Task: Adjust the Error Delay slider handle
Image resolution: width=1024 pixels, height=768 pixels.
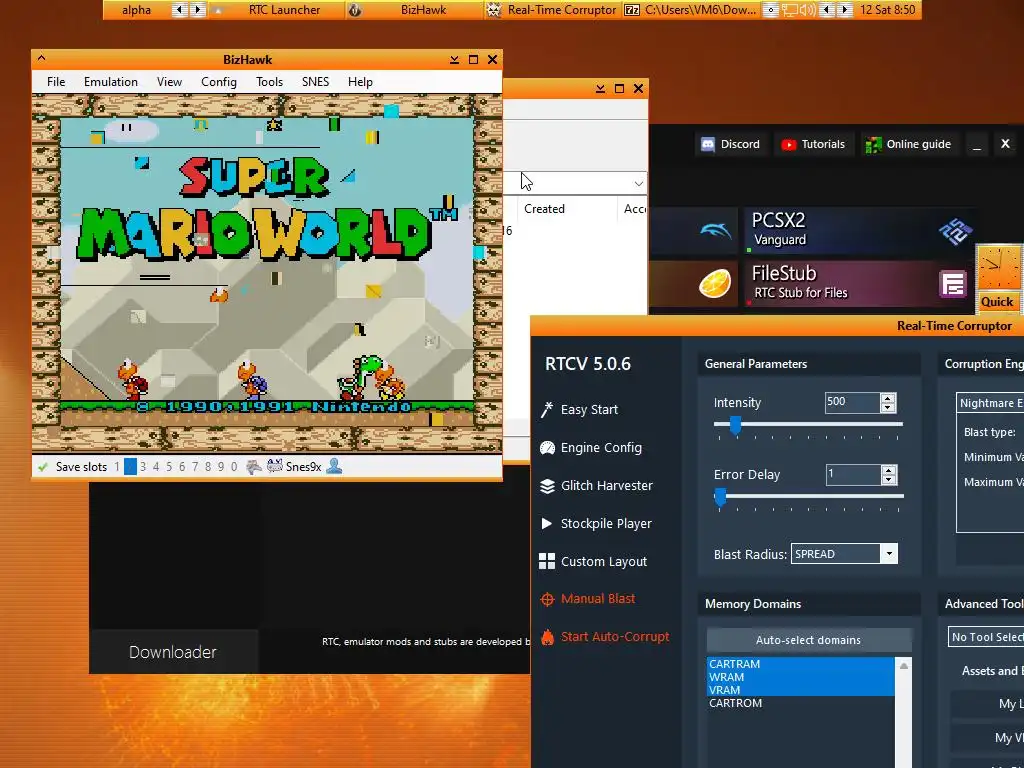Action: [720, 497]
